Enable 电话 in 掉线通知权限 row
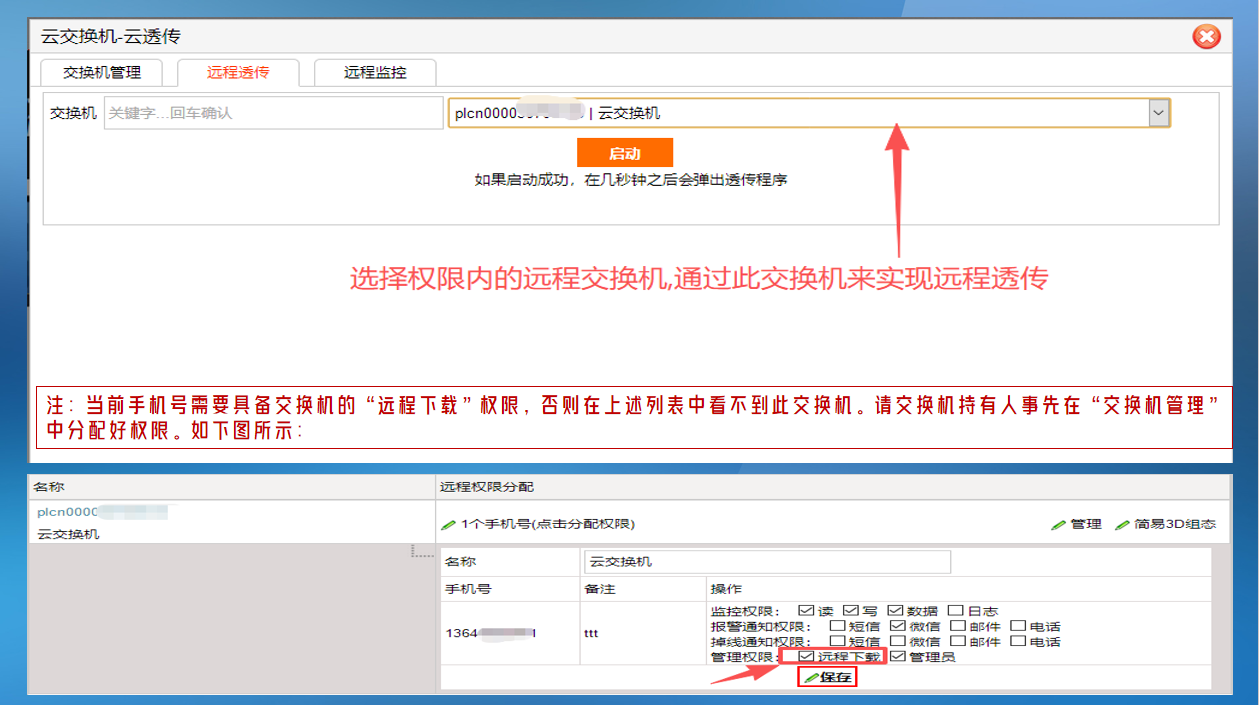The width and height of the screenshot is (1259, 705). click(x=1018, y=641)
